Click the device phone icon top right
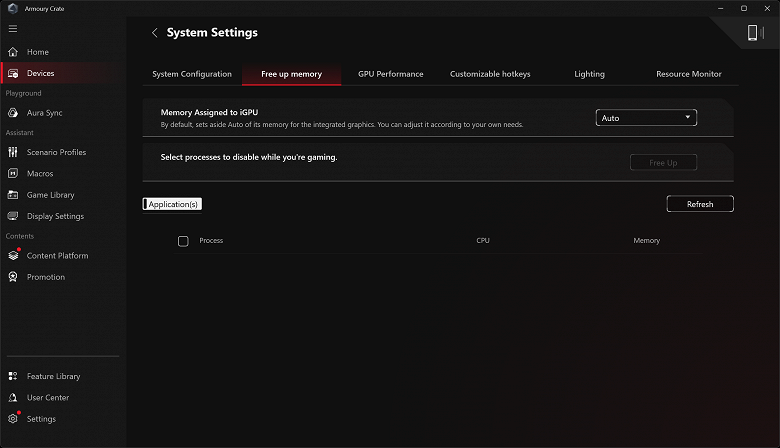Viewport: 780px width, 448px height. [753, 33]
